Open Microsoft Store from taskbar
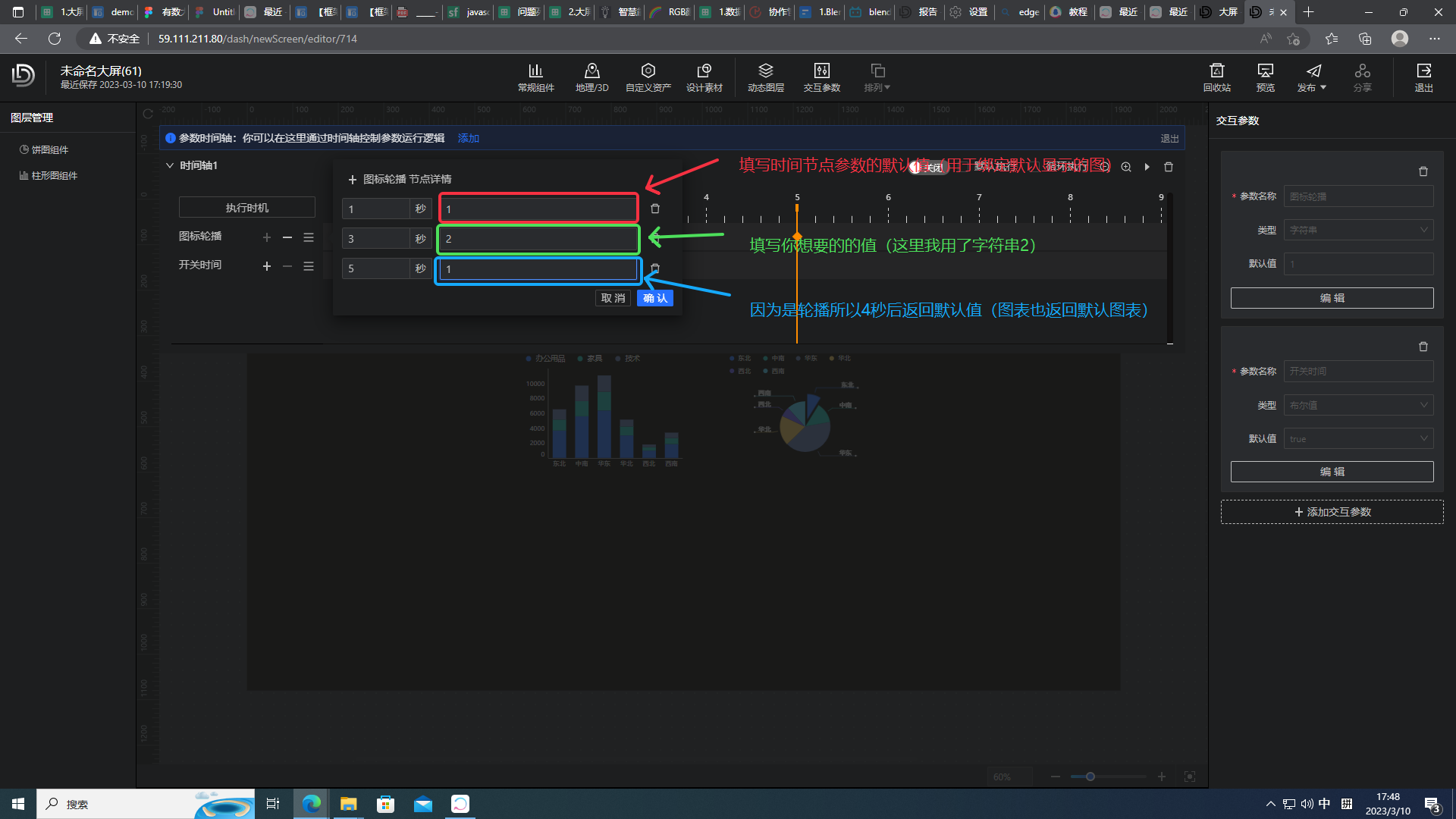This screenshot has height=819, width=1456. [385, 804]
